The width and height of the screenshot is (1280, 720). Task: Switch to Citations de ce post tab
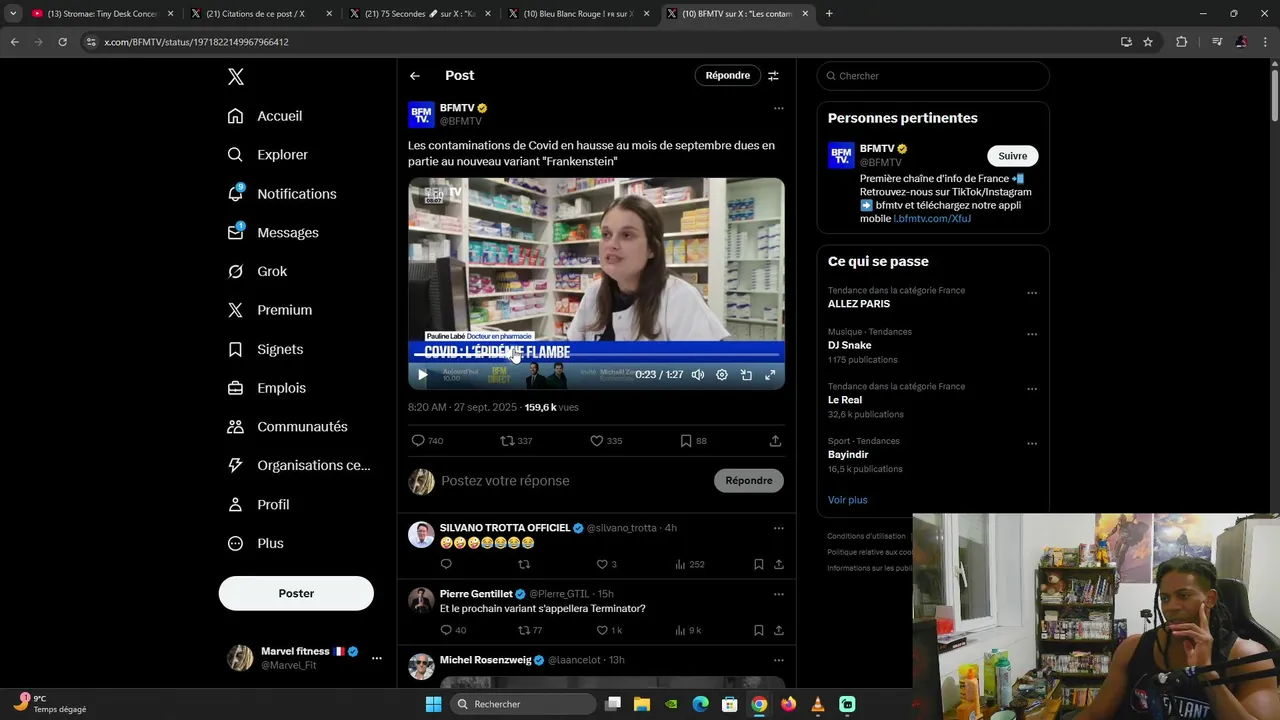pyautogui.click(x=260, y=14)
